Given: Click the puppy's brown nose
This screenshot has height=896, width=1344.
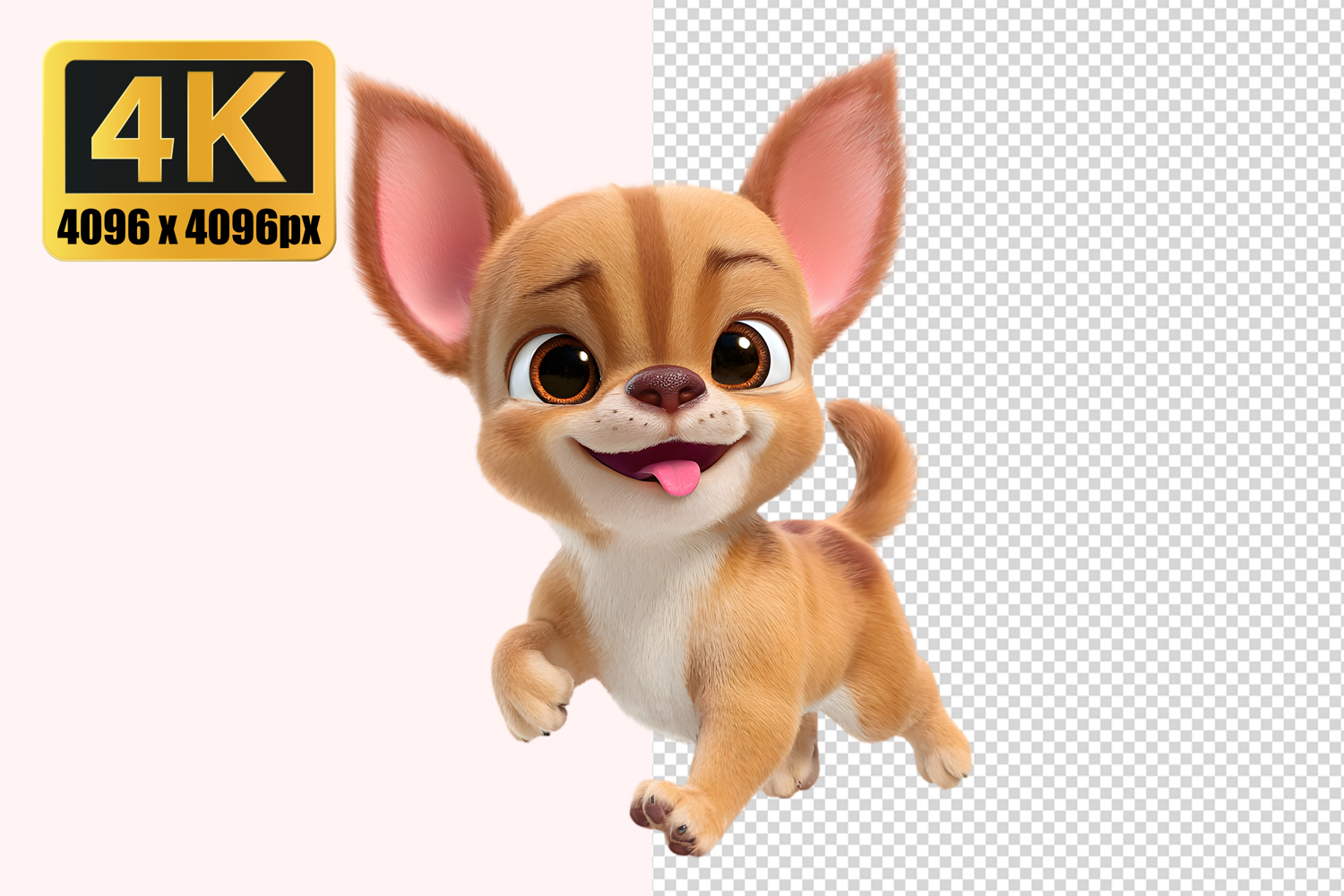Looking at the screenshot, I should click(668, 386).
